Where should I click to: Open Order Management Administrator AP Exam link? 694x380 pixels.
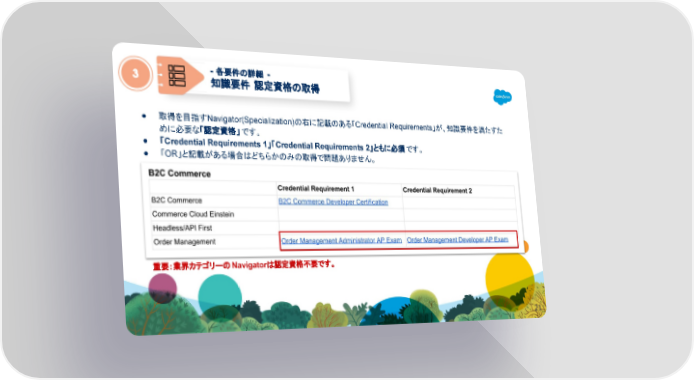tap(341, 240)
